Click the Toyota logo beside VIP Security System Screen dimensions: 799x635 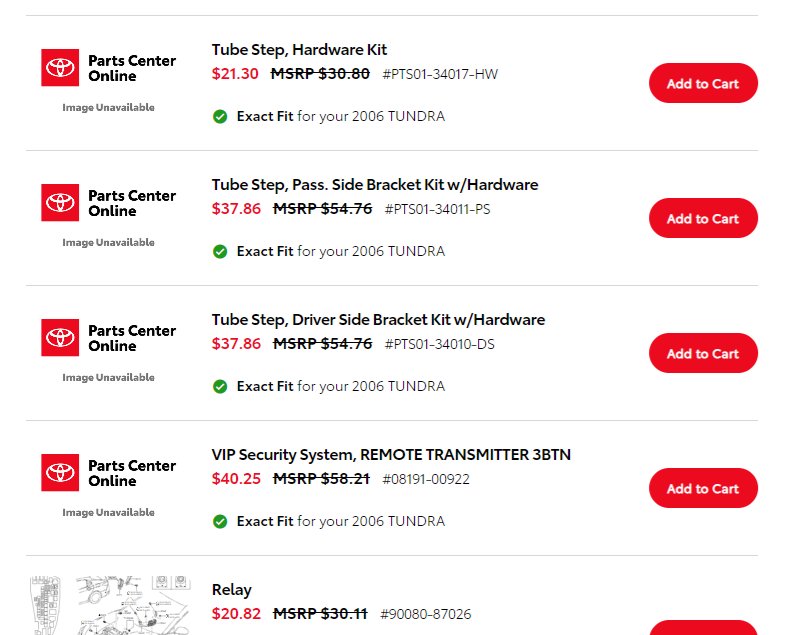click(60, 473)
